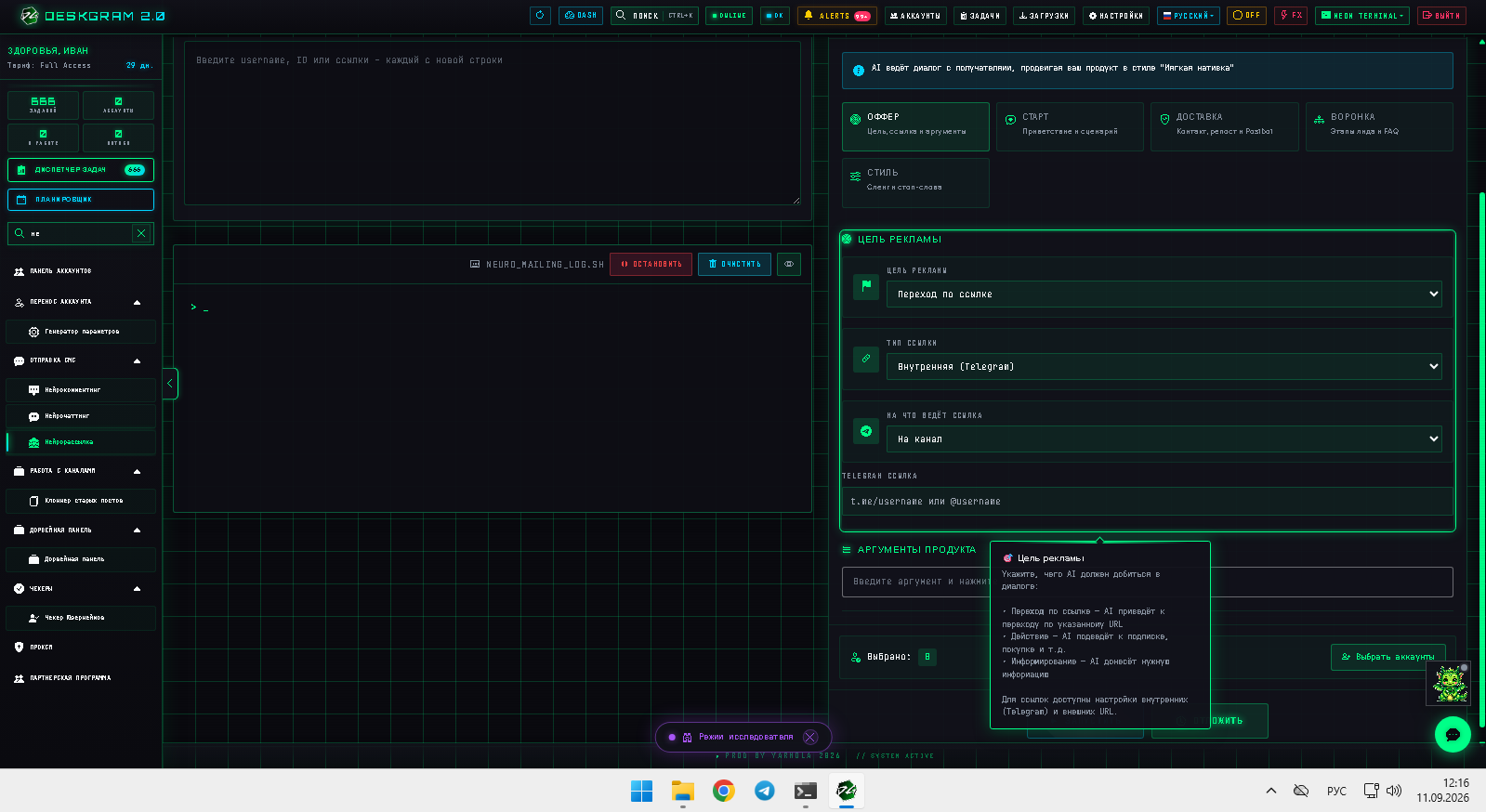Viewport: 1486px width, 812px height.
Task: Click the Telegram ссылка input field
Action: pos(1148,502)
